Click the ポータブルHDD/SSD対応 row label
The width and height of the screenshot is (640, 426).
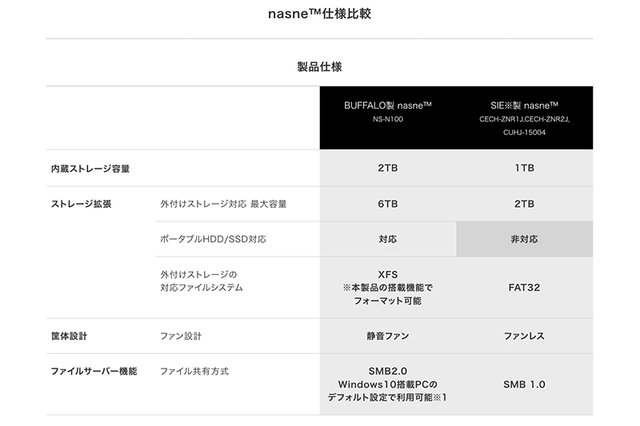pyautogui.click(x=213, y=239)
